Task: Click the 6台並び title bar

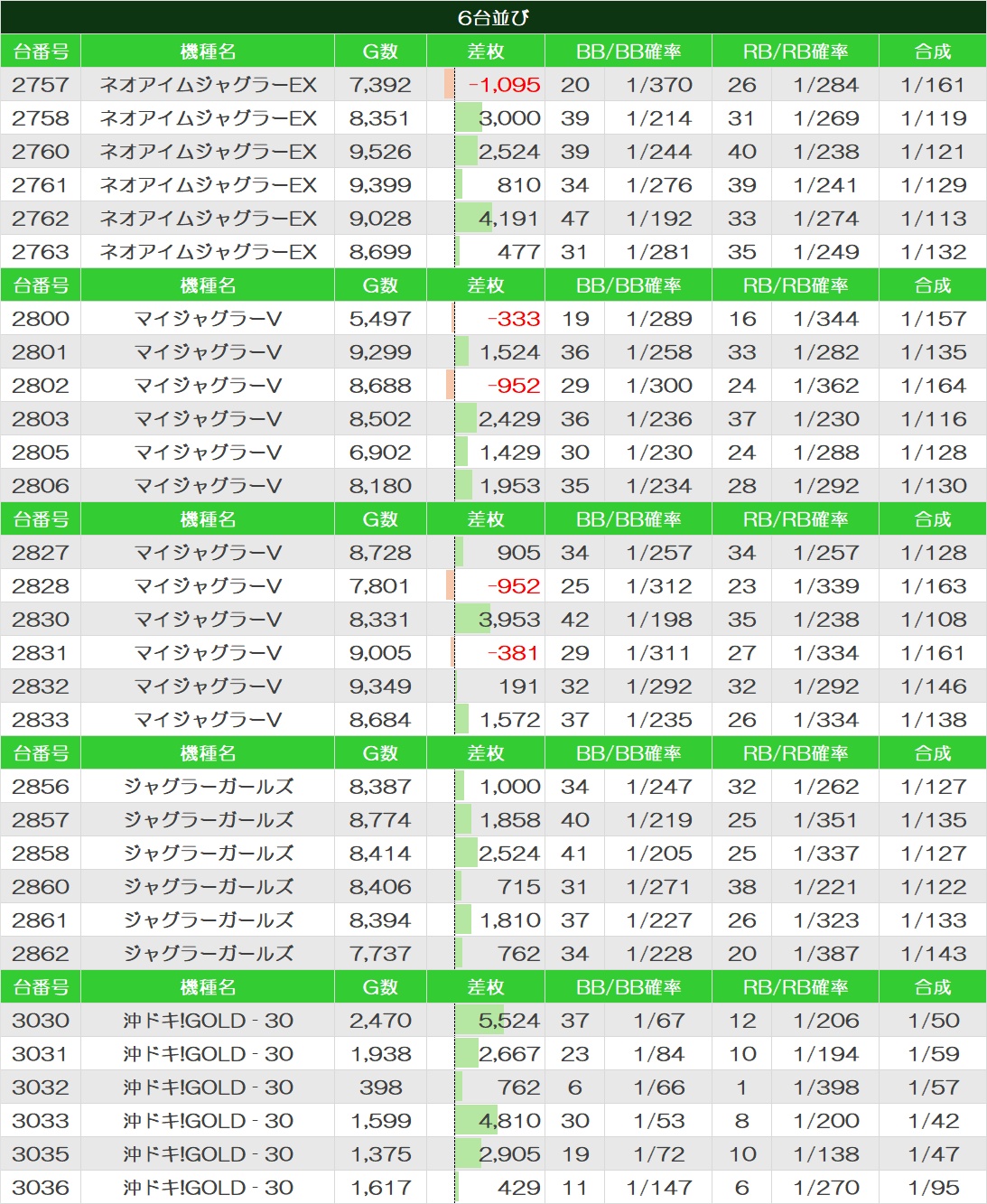Action: (493, 17)
